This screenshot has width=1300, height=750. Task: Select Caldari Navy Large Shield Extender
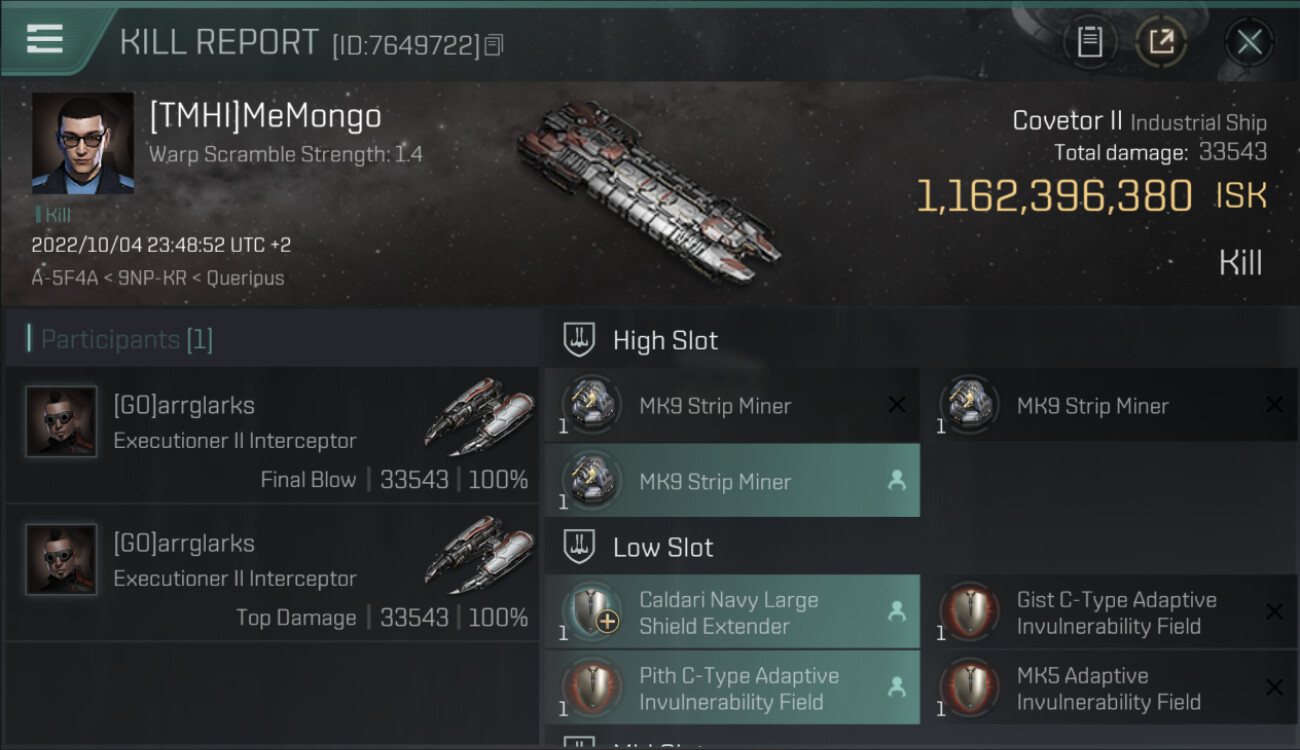pos(731,613)
